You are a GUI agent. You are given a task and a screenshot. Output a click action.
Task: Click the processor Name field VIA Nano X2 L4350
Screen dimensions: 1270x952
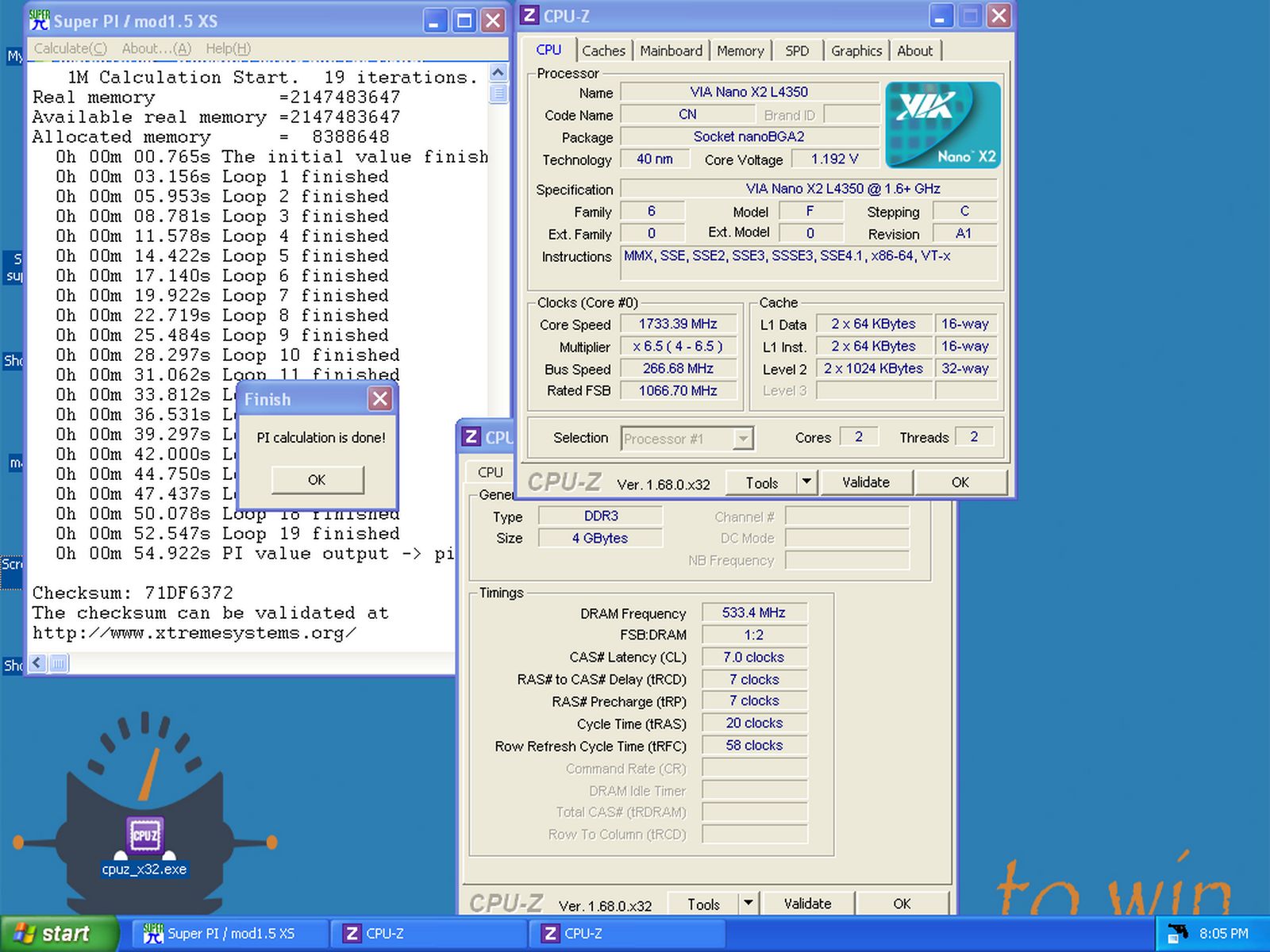[749, 92]
